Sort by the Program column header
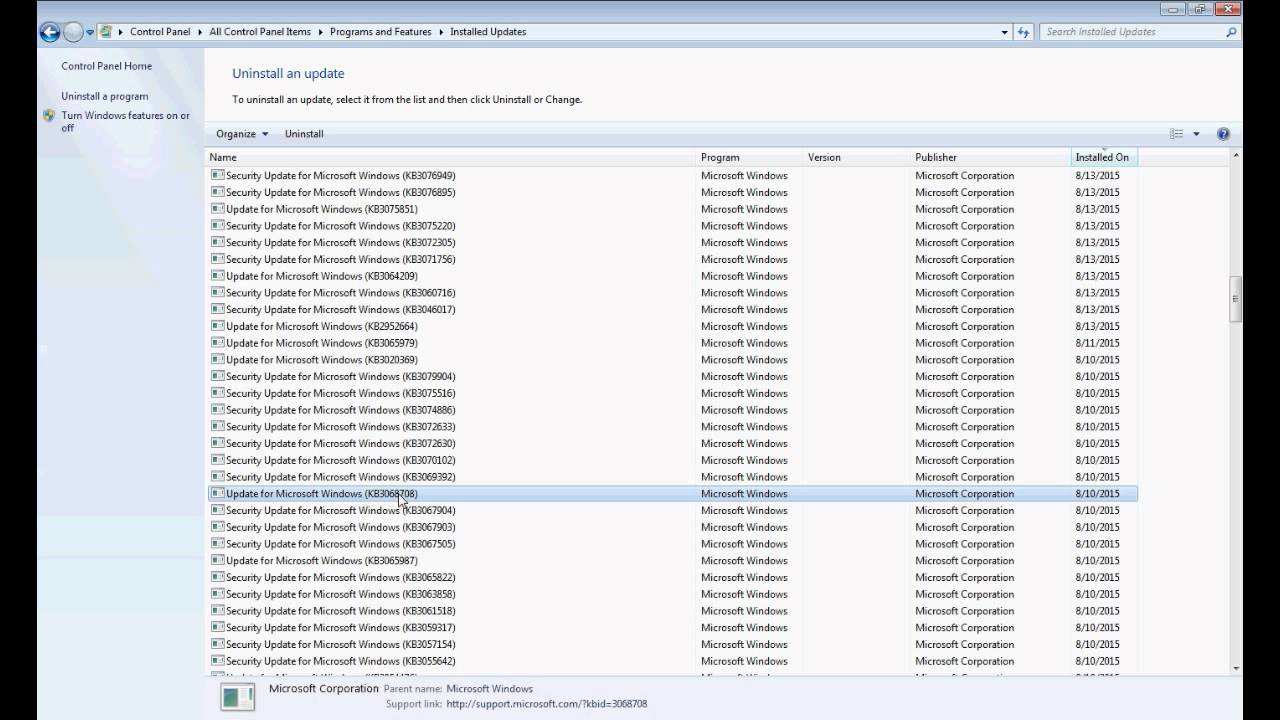This screenshot has height=720, width=1280. tap(750, 157)
